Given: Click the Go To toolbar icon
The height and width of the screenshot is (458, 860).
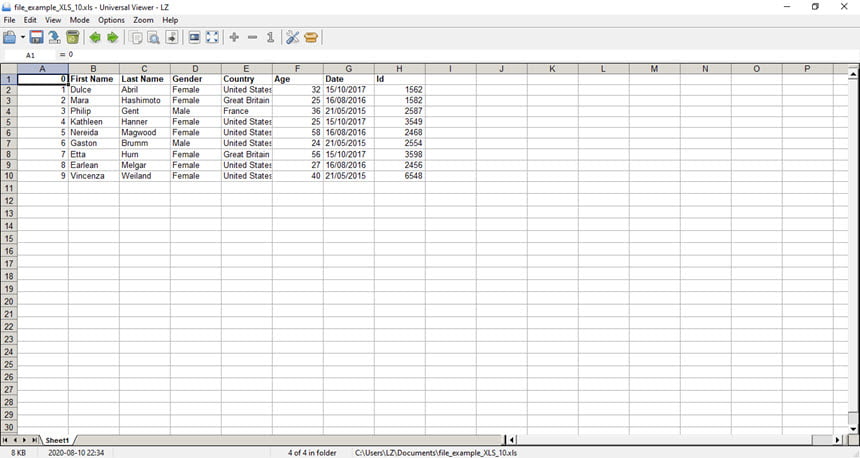Looking at the screenshot, I should (172, 37).
